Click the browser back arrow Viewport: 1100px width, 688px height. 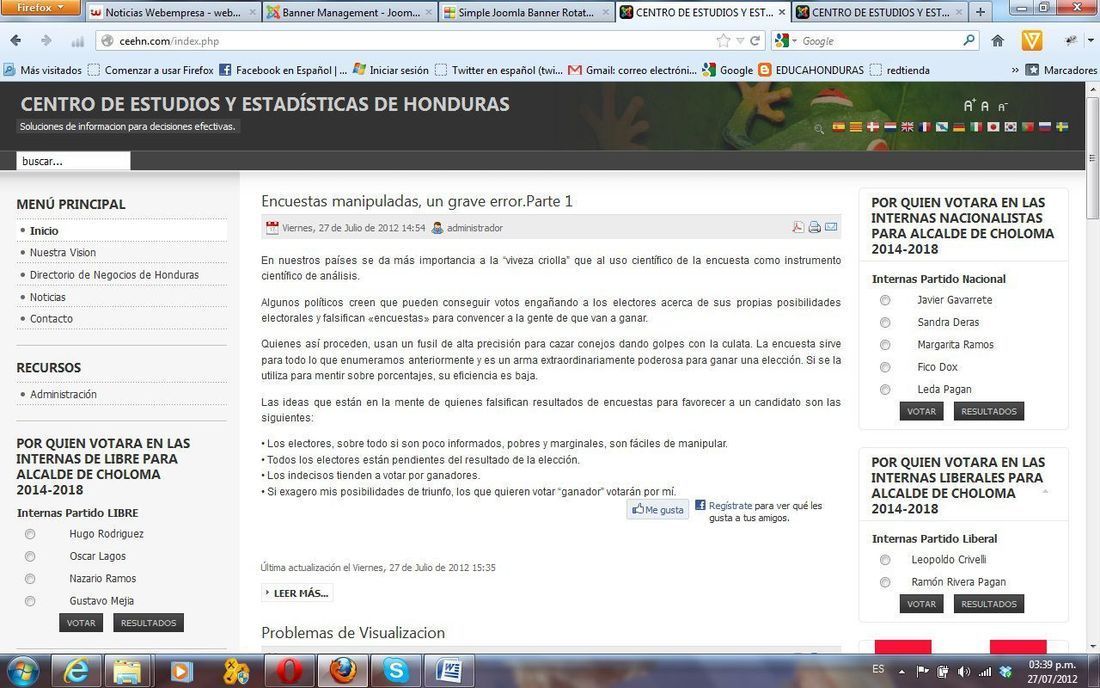click(15, 41)
